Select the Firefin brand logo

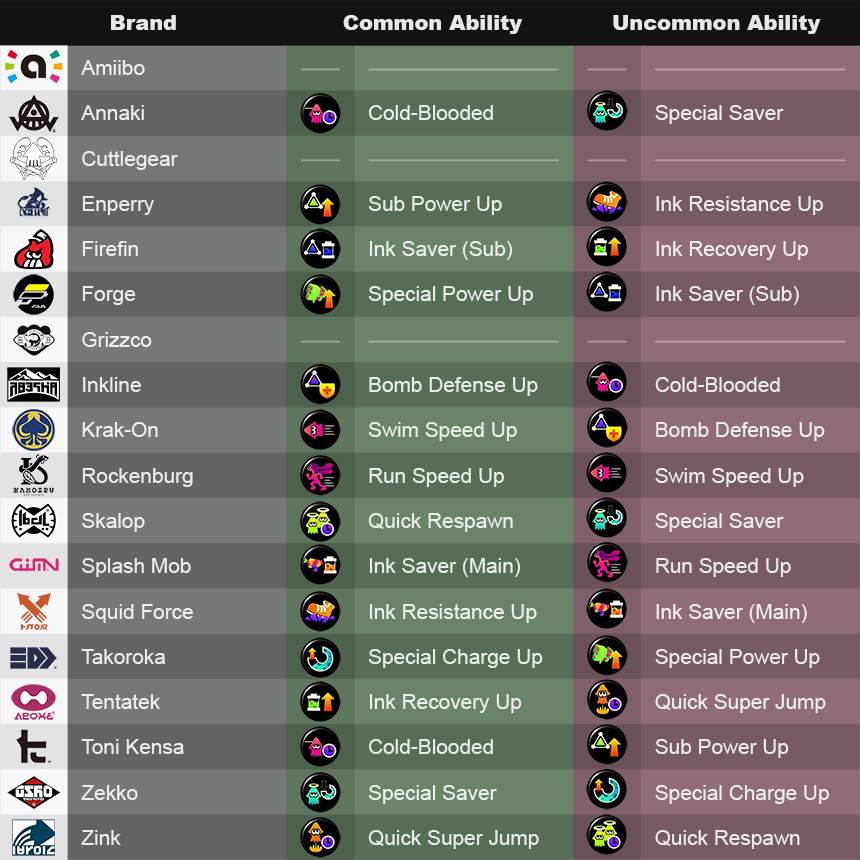point(33,249)
